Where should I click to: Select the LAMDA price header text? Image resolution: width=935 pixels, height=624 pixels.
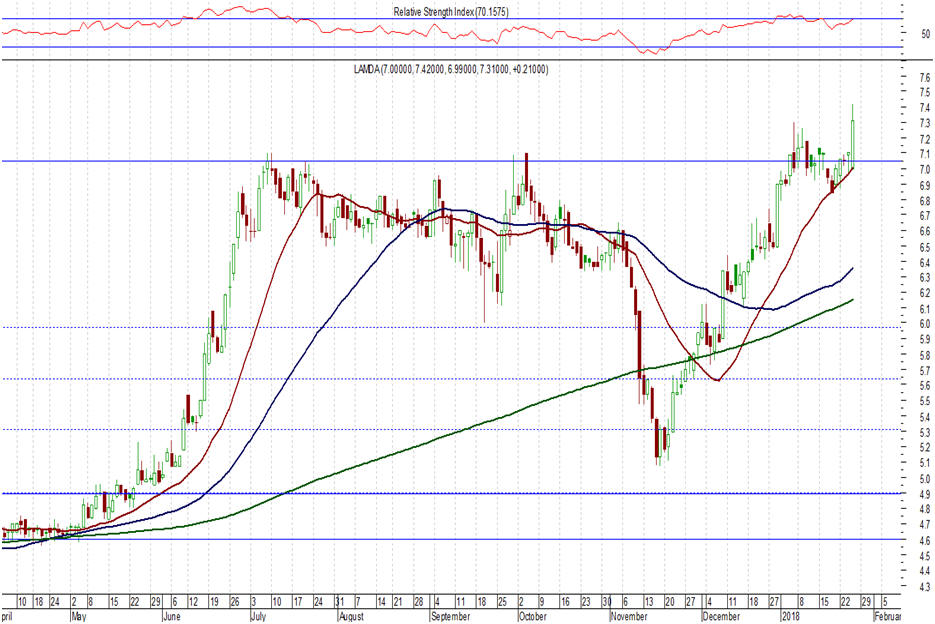click(x=451, y=69)
